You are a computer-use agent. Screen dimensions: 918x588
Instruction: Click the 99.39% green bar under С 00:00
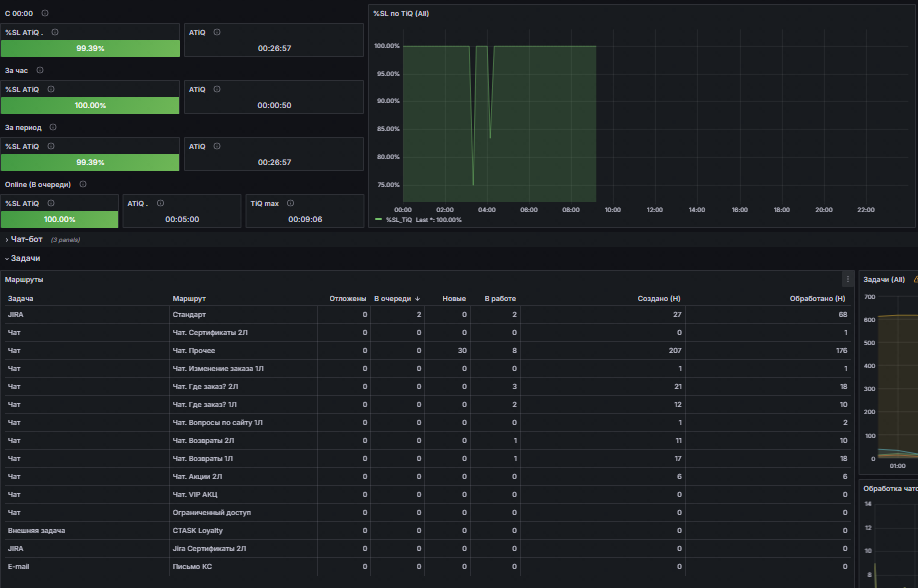[x=90, y=49]
